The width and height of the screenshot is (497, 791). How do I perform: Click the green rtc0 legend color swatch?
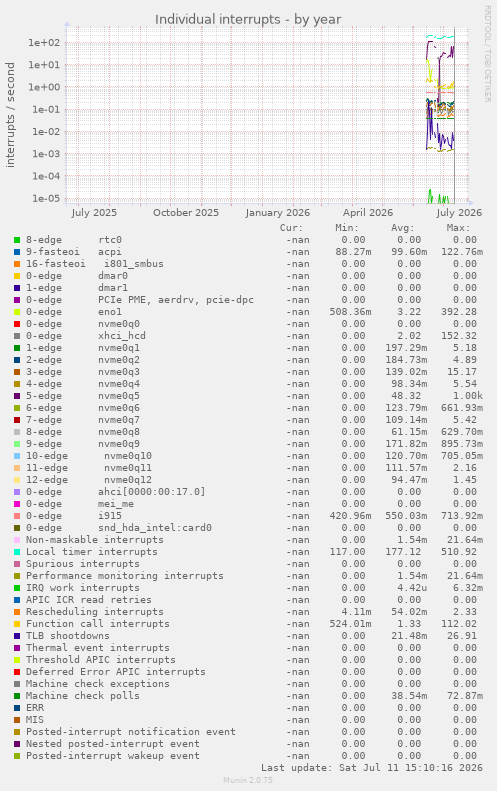click(x=17, y=240)
